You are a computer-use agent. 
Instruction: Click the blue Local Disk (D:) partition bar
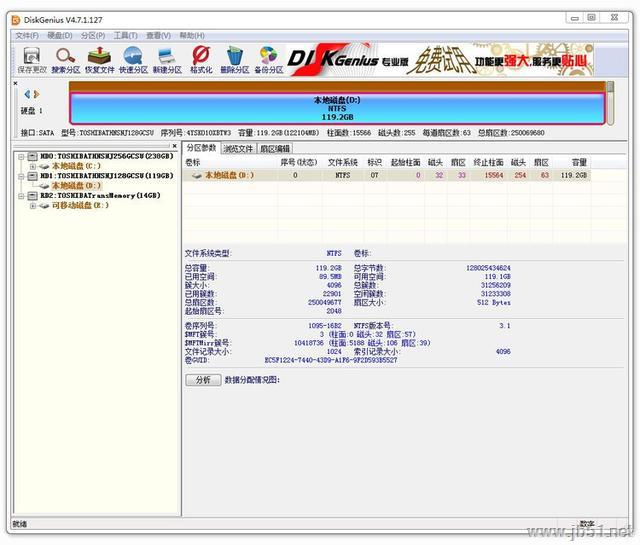coord(337,109)
